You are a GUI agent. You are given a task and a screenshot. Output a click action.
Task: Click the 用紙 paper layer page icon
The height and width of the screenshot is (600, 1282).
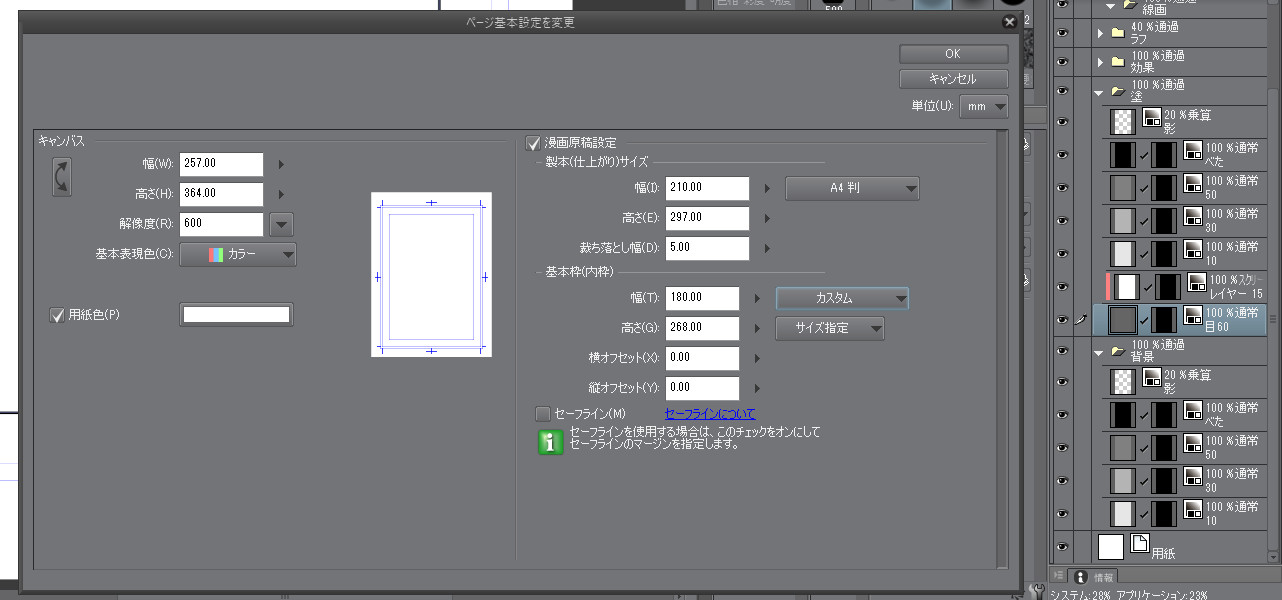[x=1139, y=544]
